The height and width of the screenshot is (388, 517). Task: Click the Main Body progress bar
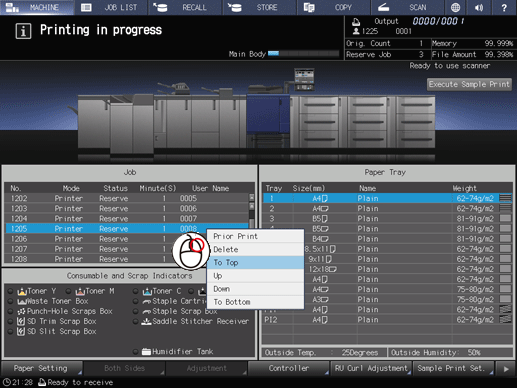pos(303,54)
